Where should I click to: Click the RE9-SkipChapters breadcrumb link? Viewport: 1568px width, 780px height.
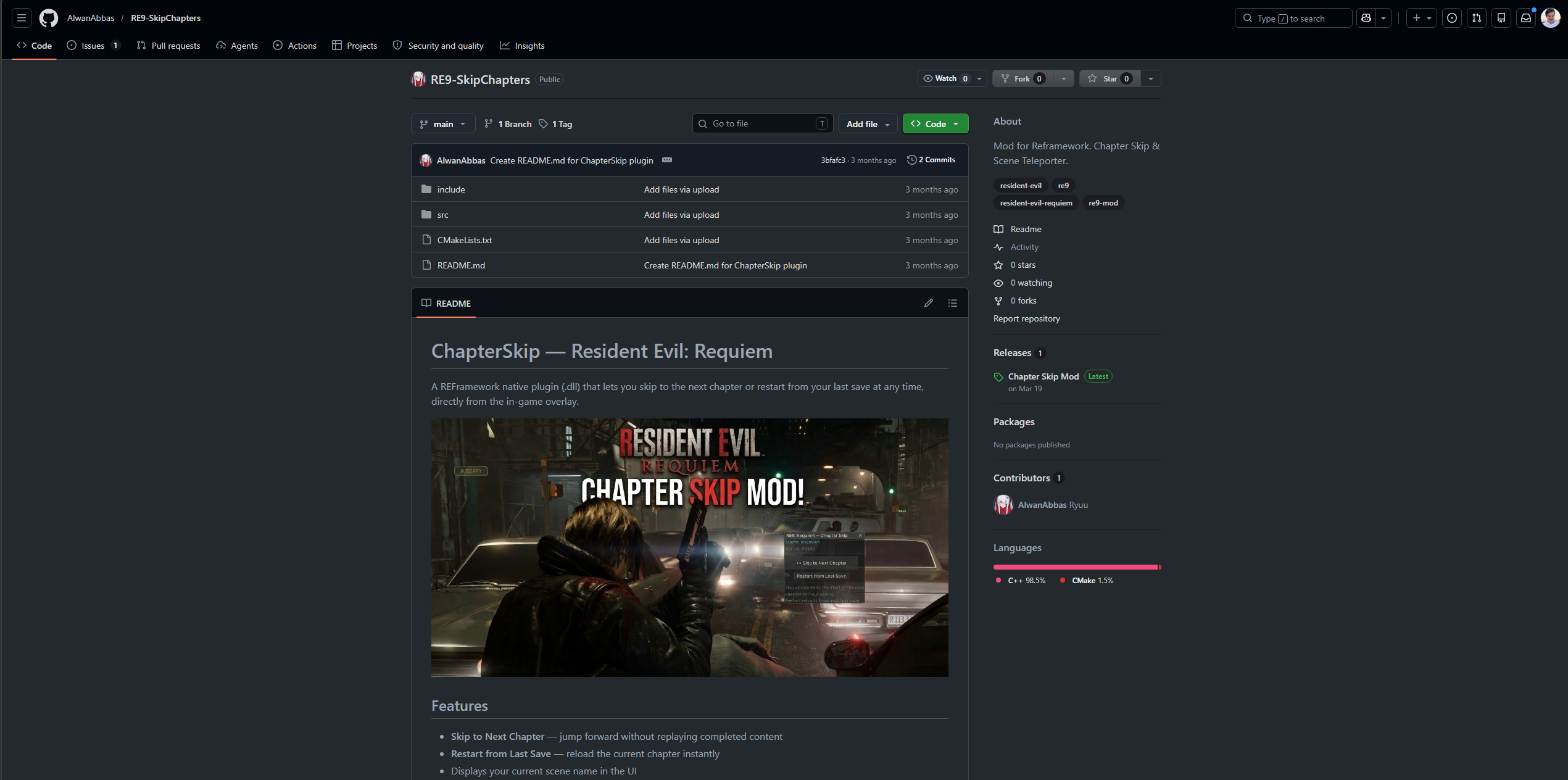pos(165,18)
